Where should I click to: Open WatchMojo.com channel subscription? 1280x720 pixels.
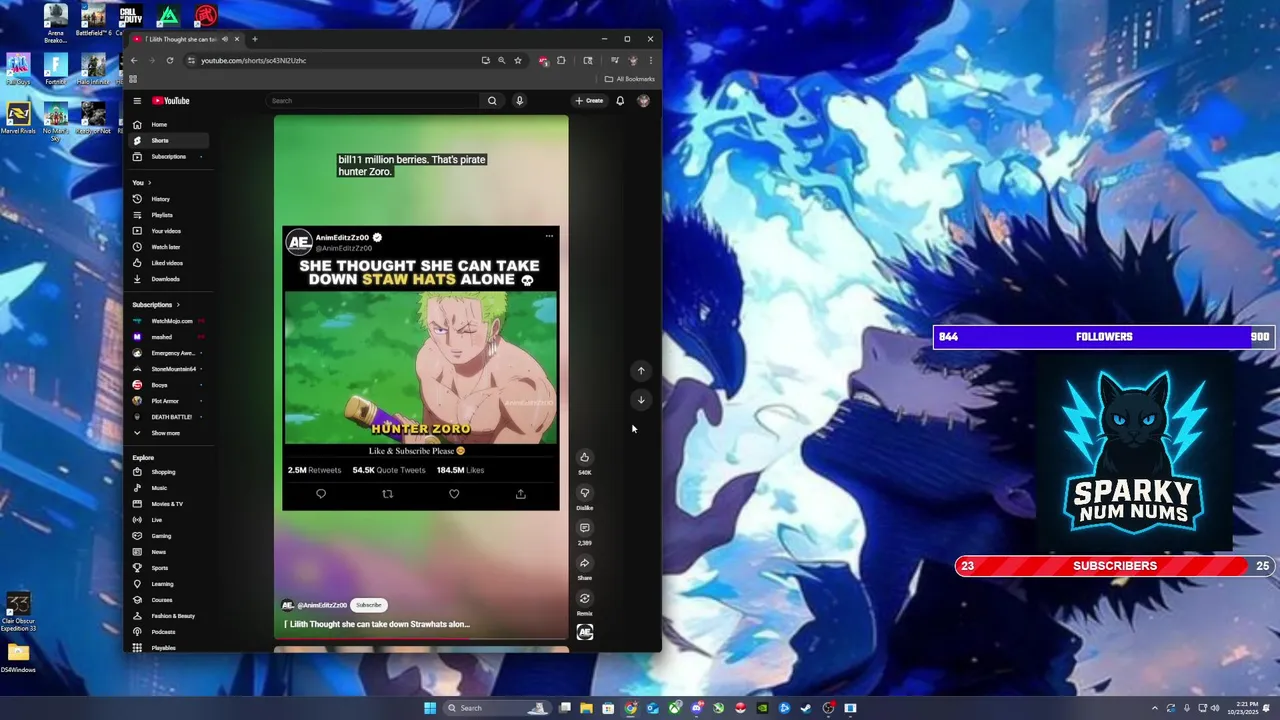pos(168,321)
